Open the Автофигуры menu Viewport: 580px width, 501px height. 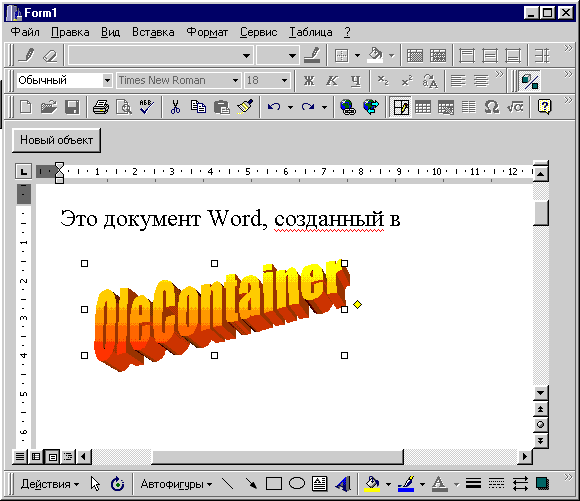(x=176, y=484)
